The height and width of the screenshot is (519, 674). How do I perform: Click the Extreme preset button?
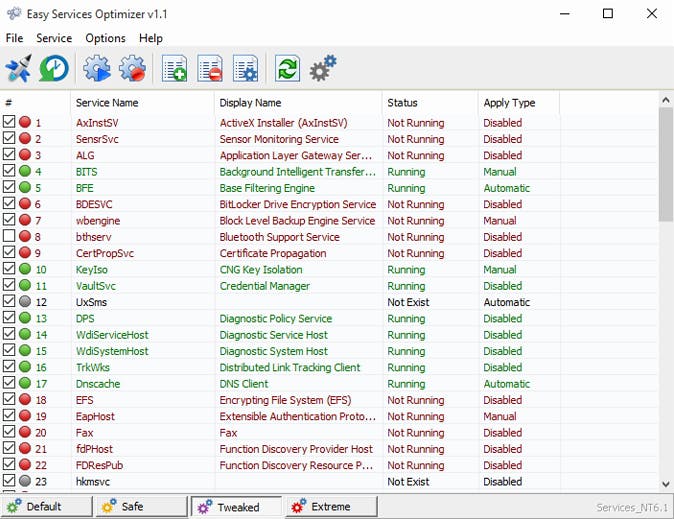coord(332,507)
